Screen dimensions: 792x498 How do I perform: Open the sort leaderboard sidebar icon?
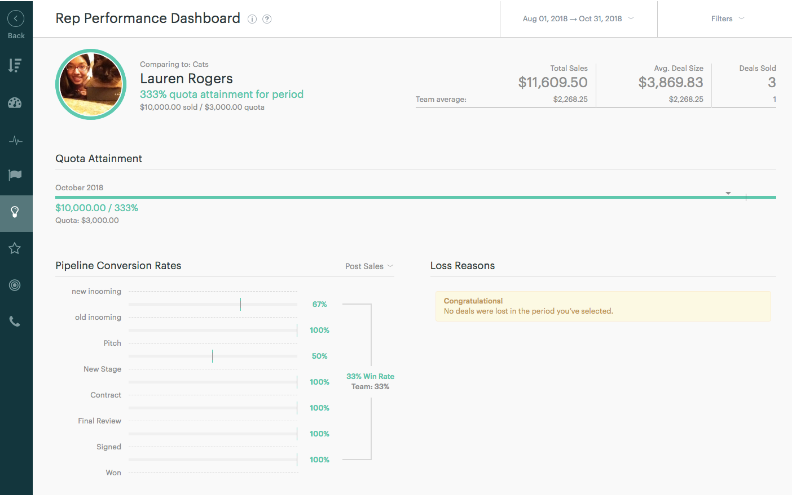point(15,66)
